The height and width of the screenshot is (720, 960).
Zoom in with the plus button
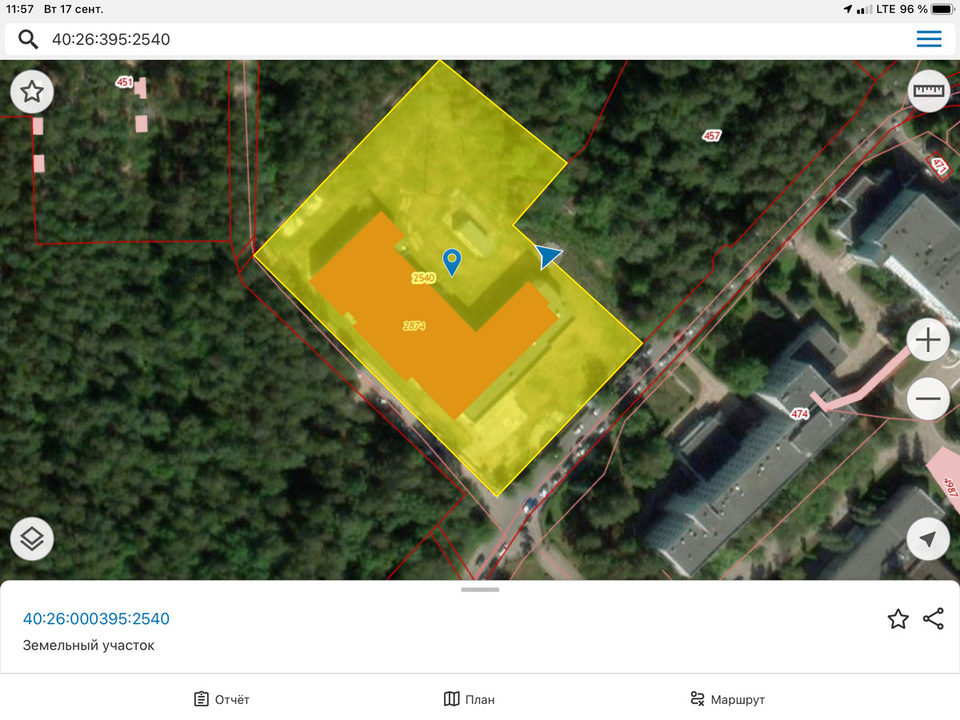click(x=928, y=341)
